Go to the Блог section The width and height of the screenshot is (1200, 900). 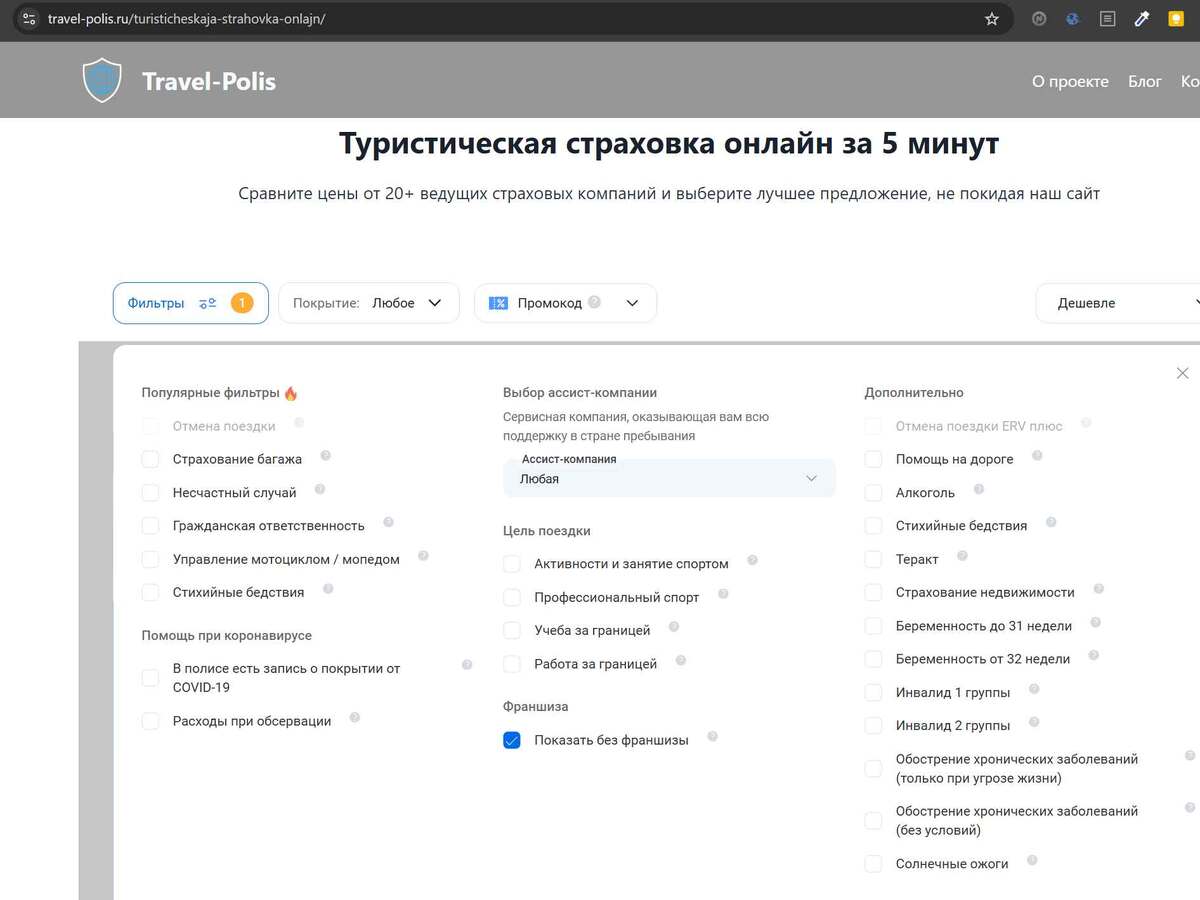(1144, 81)
